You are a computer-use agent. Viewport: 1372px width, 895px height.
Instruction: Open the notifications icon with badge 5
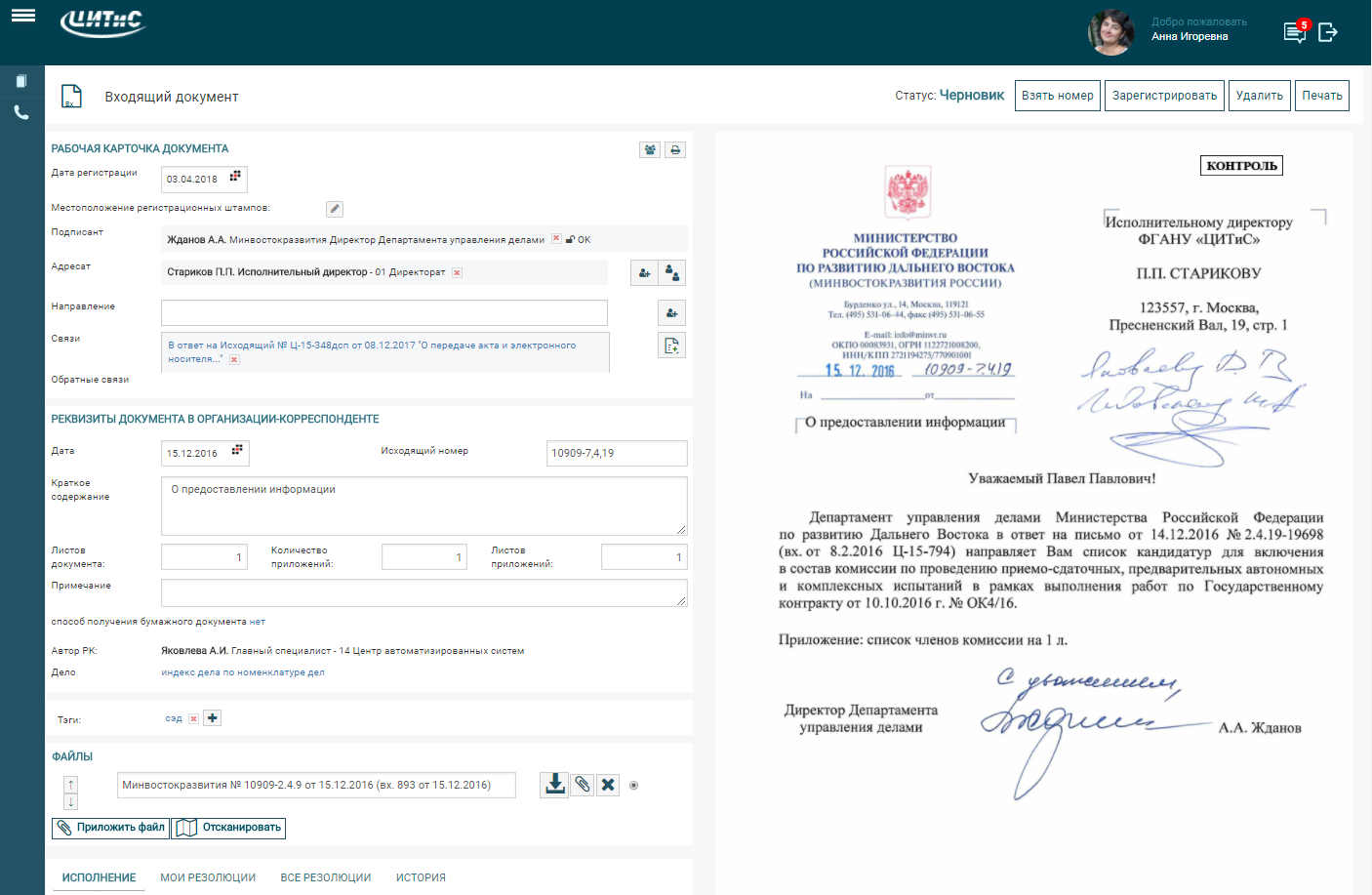tap(1295, 32)
